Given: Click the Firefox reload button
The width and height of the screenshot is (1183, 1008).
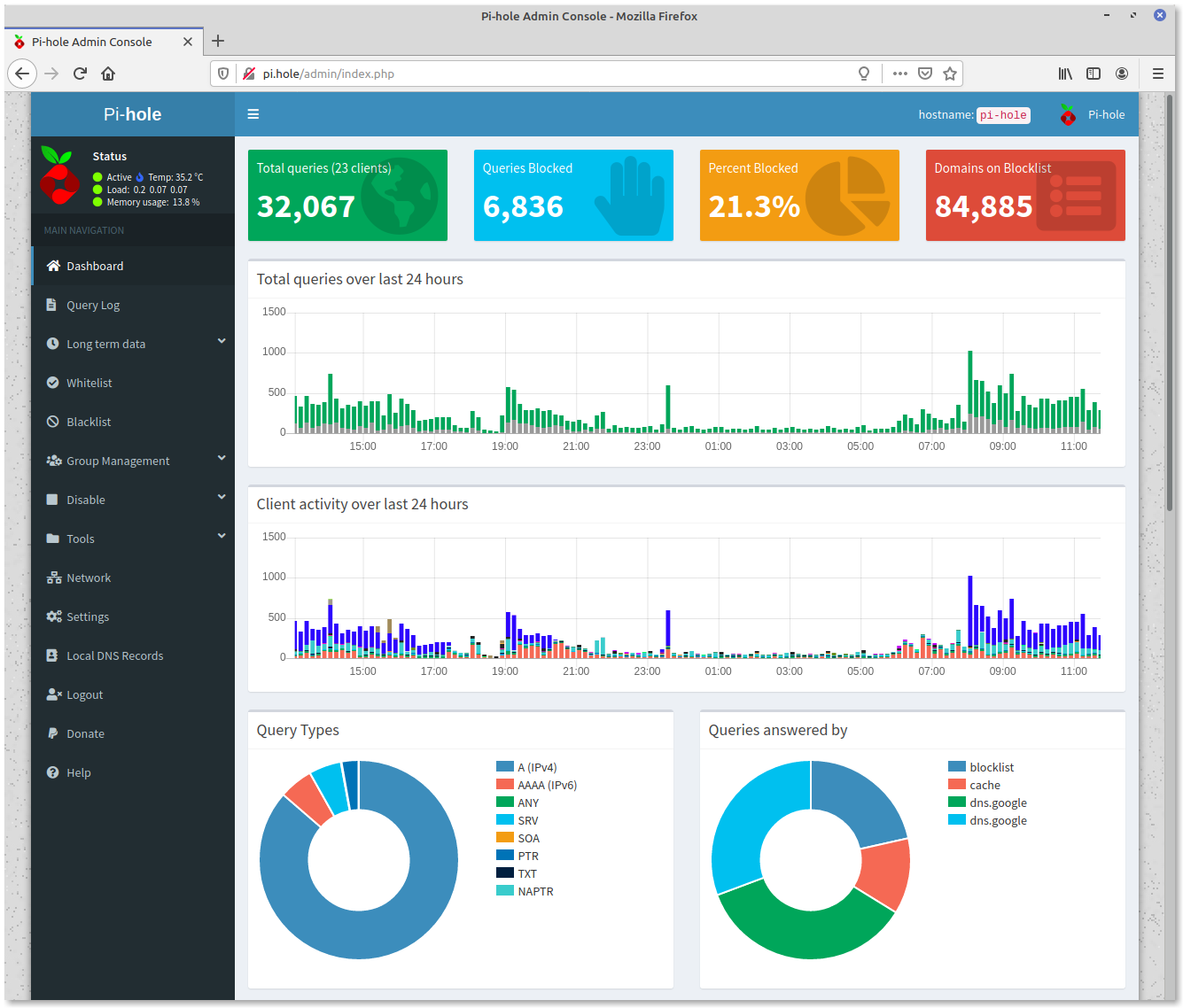Looking at the screenshot, I should 80,74.
